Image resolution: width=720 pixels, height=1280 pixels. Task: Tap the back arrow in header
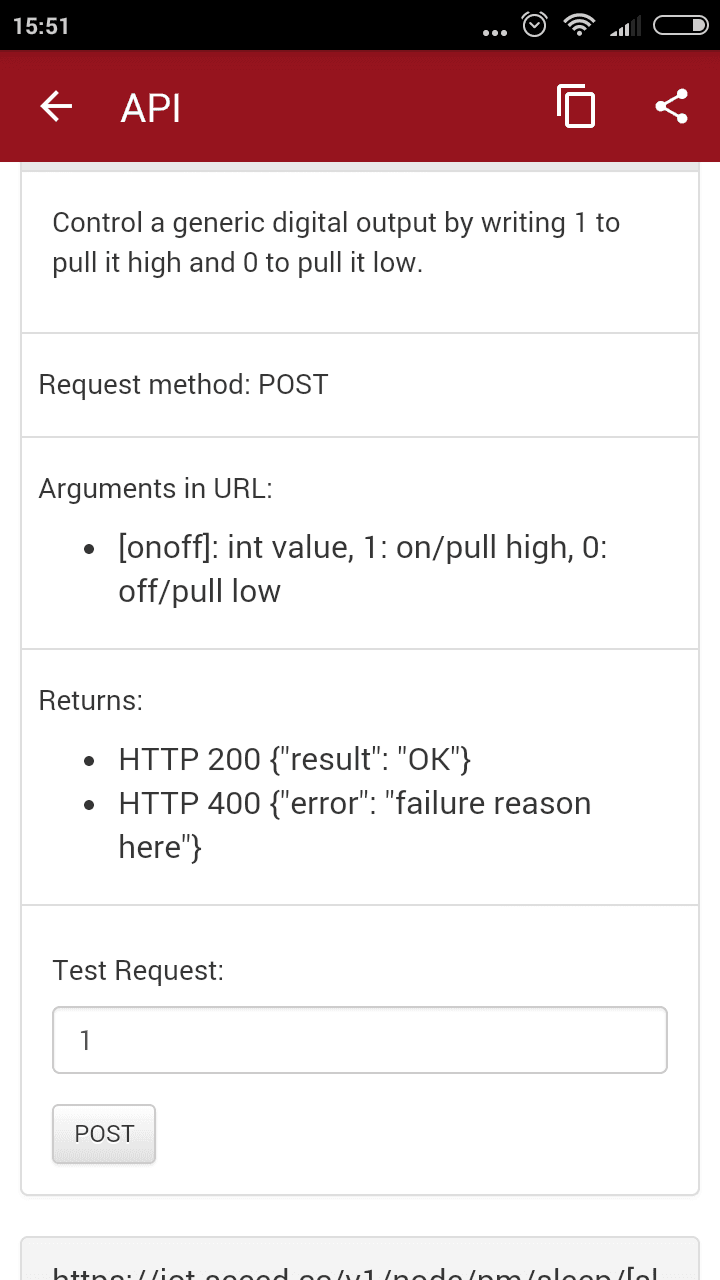(56, 106)
